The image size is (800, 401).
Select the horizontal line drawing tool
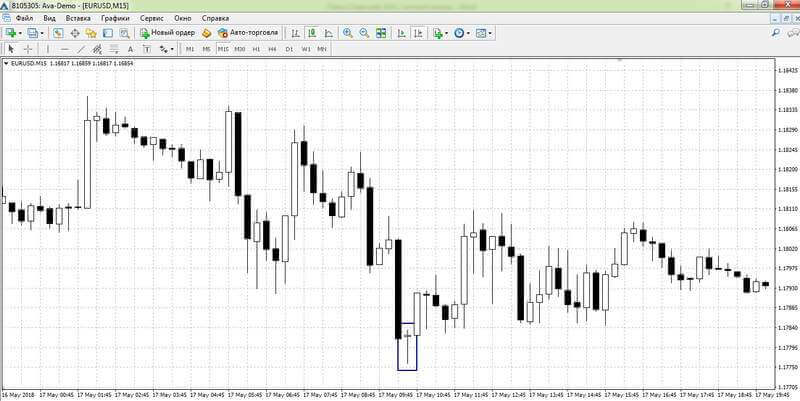64,49
